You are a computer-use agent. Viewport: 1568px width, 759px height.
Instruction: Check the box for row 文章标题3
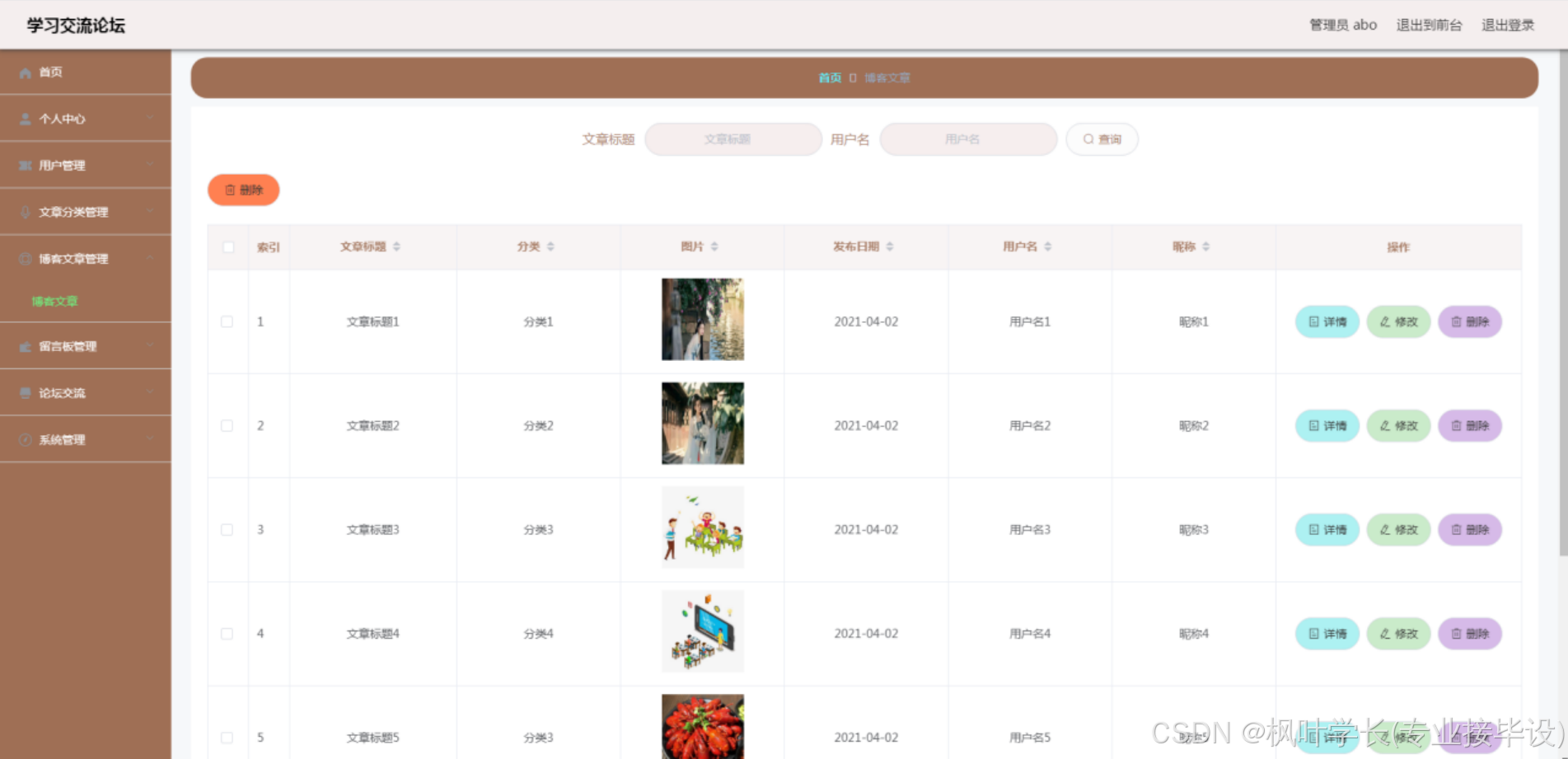pos(227,530)
